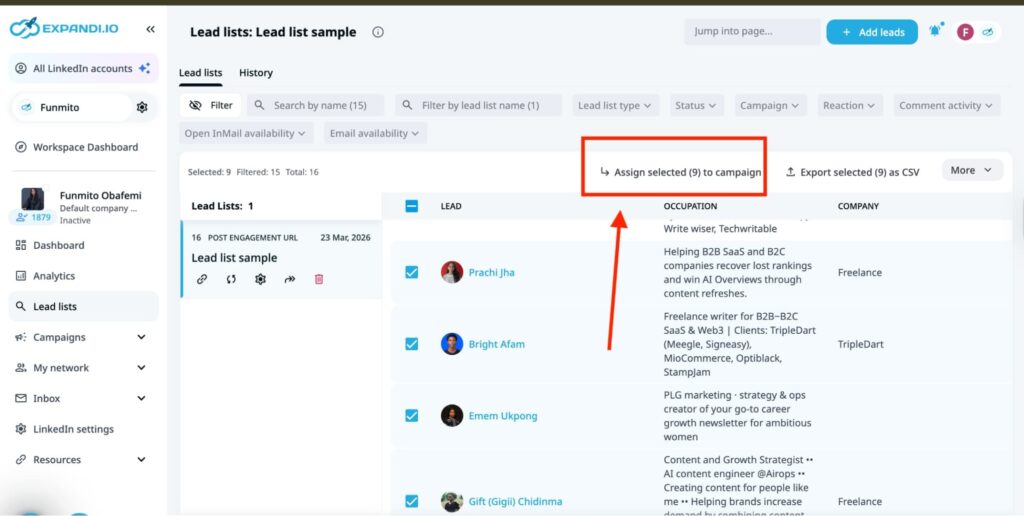The width and height of the screenshot is (1024, 516).
Task: Switch to the Lead lists tab
Action: 200,73
